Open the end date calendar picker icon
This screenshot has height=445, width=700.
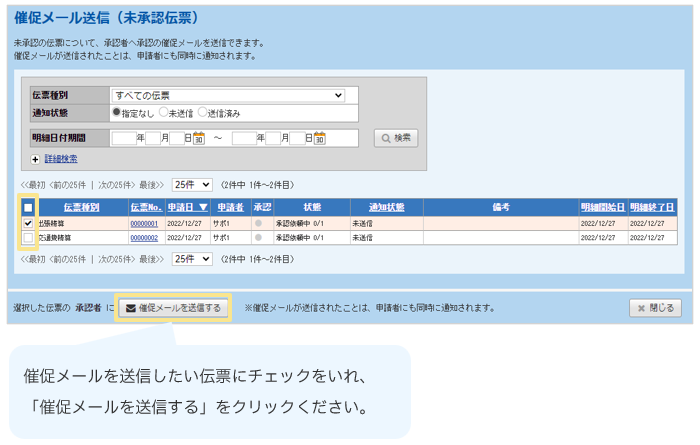click(x=320, y=138)
